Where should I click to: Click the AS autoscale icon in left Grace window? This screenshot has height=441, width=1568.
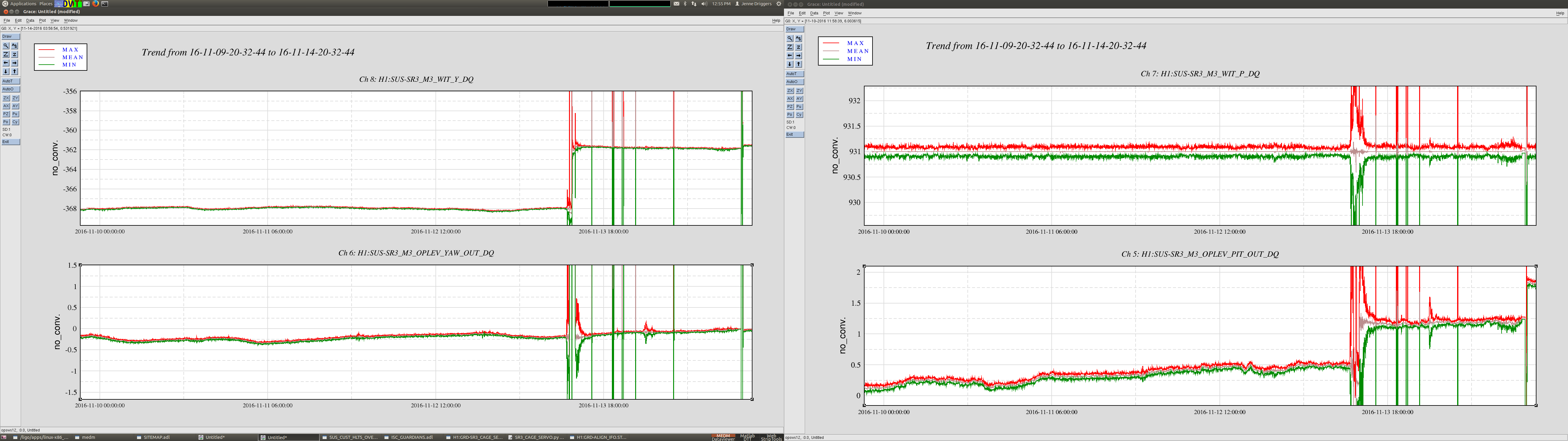pyautogui.click(x=15, y=46)
